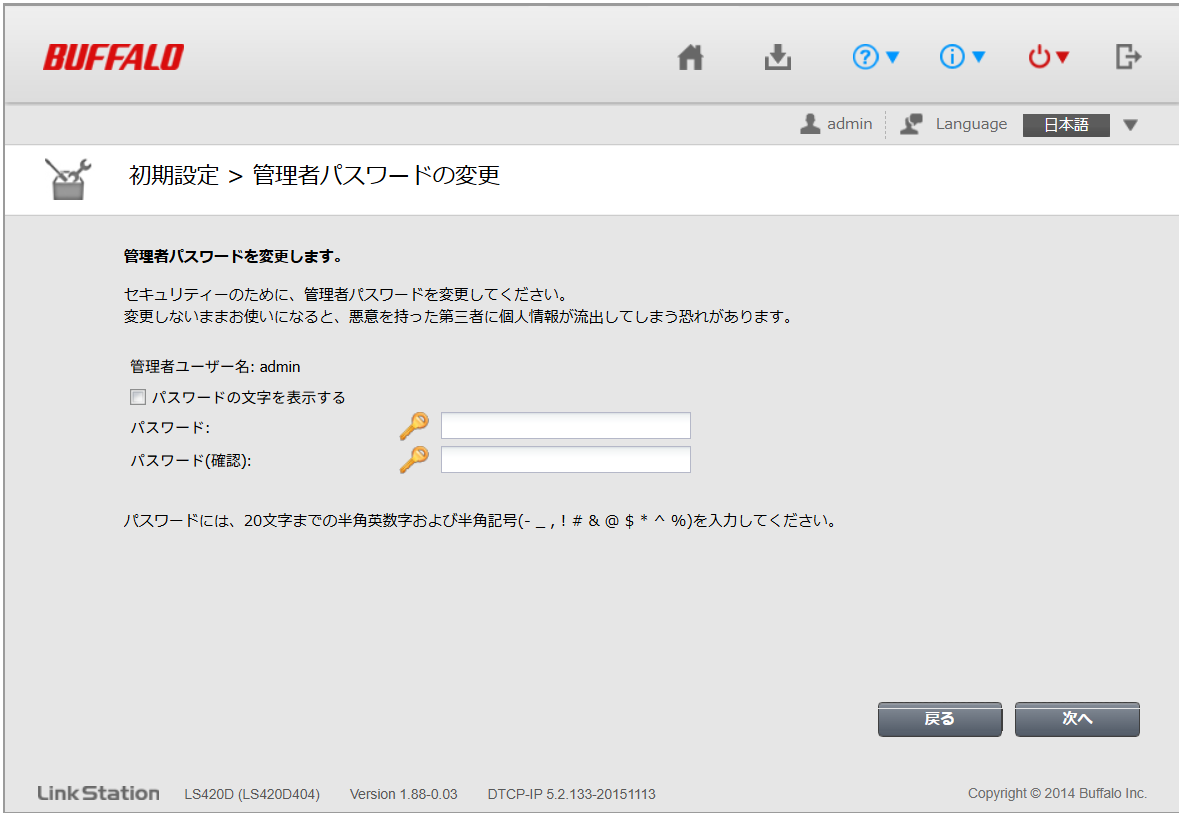Focus the パスワード(確認) input field
This screenshot has height=816, width=1182.
tap(565, 459)
